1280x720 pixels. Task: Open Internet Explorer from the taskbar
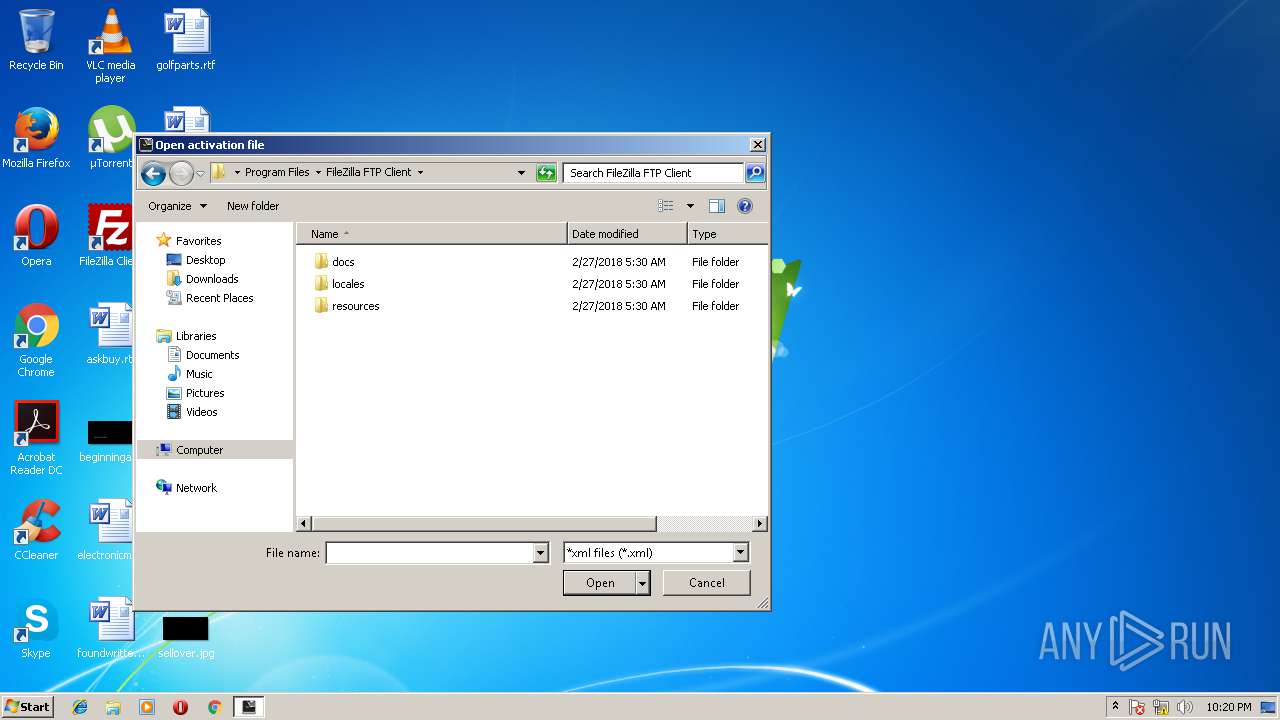[x=80, y=707]
